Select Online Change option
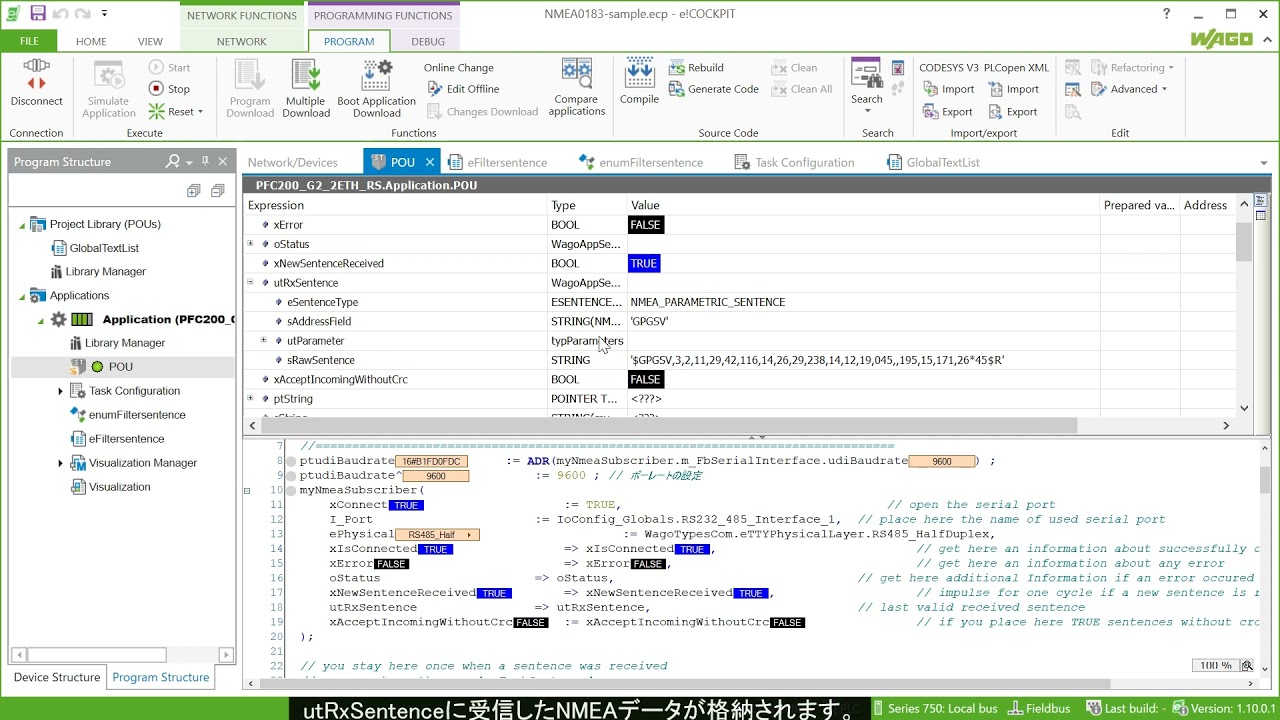Viewport: 1280px width, 720px height. (458, 68)
